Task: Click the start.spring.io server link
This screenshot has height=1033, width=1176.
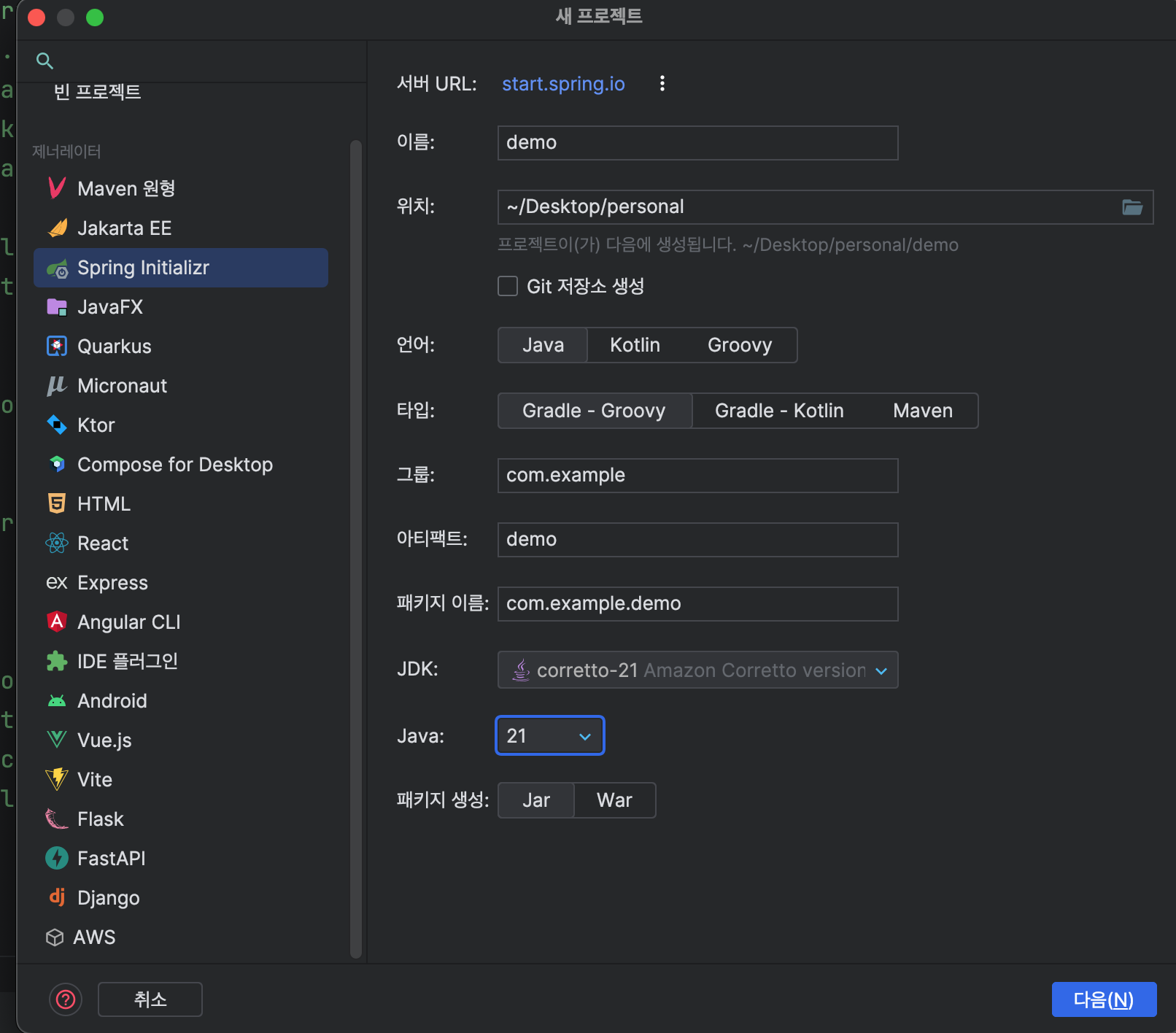Action: pyautogui.click(x=563, y=84)
